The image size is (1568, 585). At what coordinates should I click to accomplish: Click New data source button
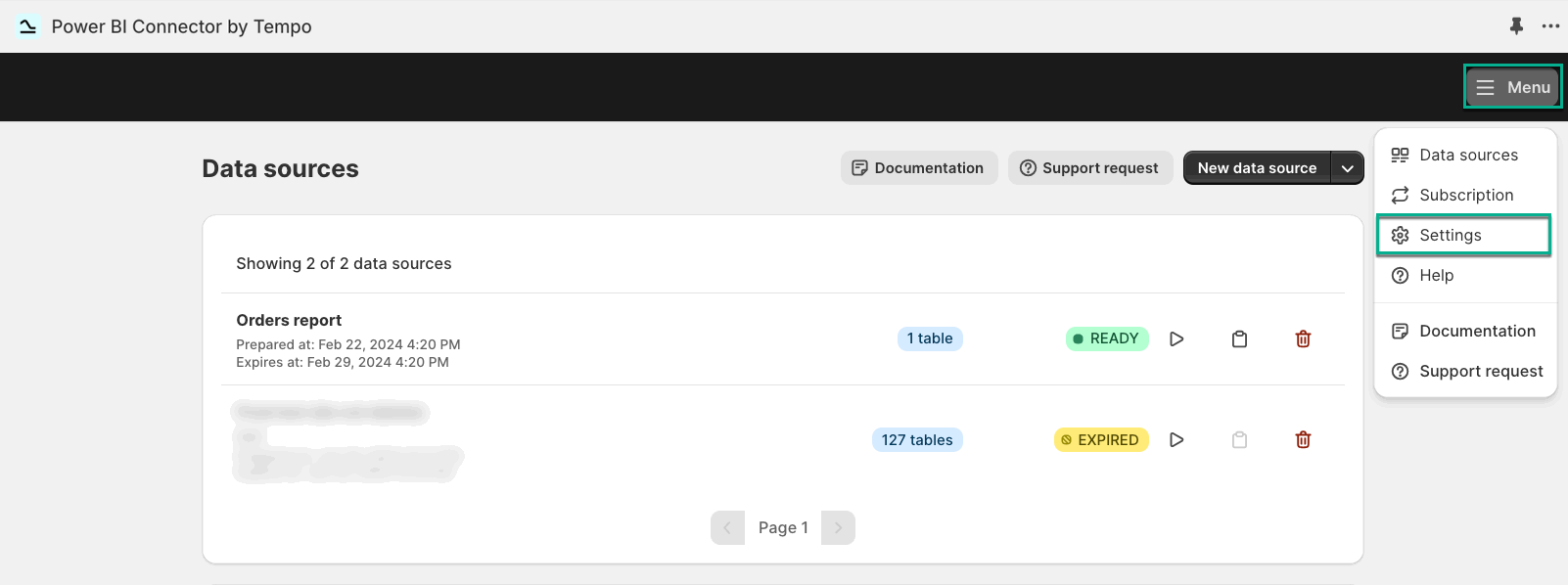click(x=1257, y=168)
